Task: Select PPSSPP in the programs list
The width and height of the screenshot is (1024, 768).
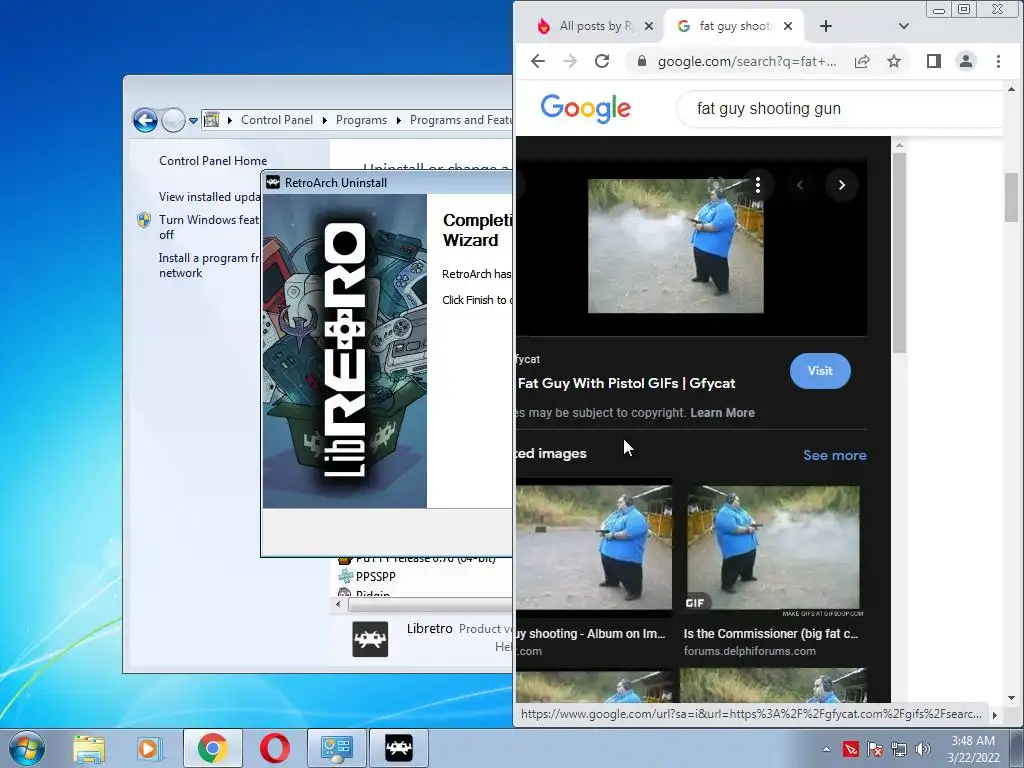Action: click(376, 577)
